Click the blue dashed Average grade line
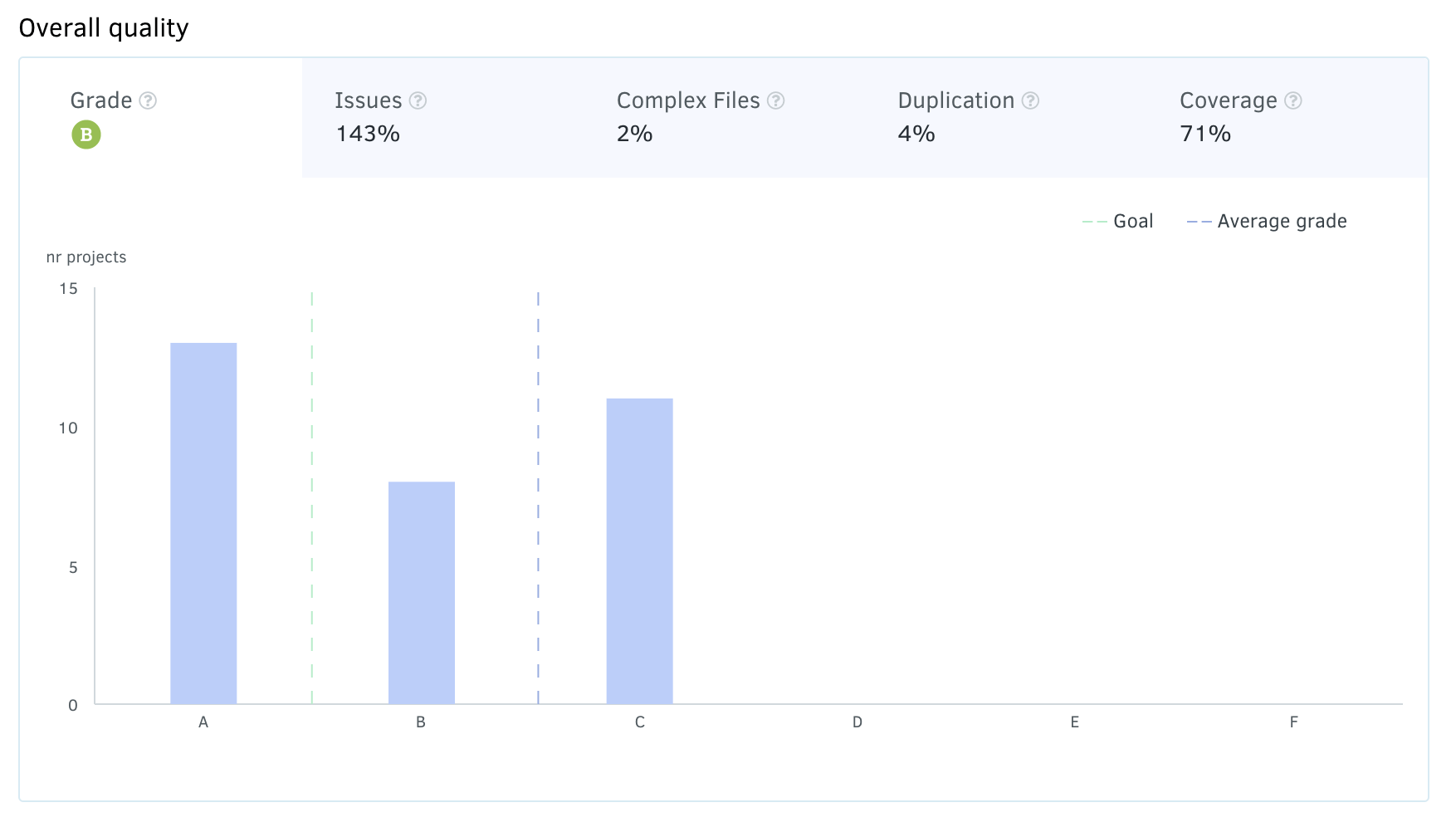This screenshot has height=827, width=1456. [538, 498]
